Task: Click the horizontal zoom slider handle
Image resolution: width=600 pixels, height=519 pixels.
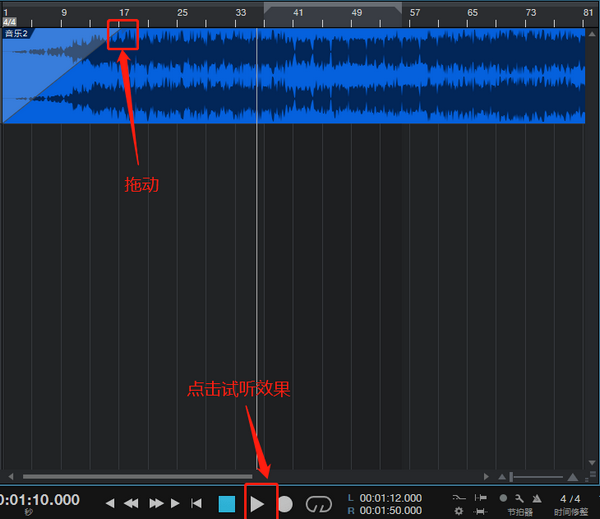Action: coord(511,477)
